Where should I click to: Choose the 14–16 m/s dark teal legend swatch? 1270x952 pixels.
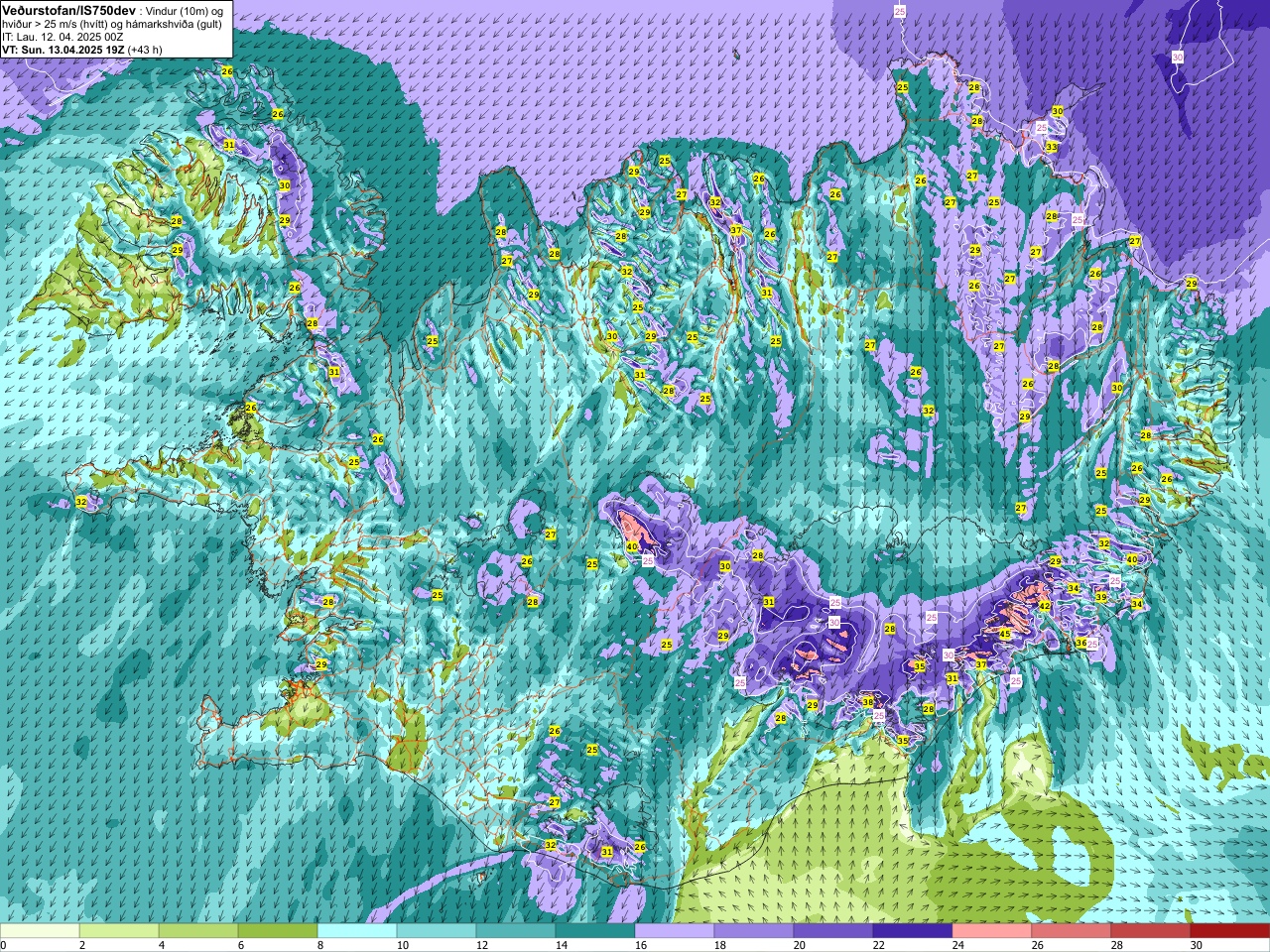click(595, 931)
